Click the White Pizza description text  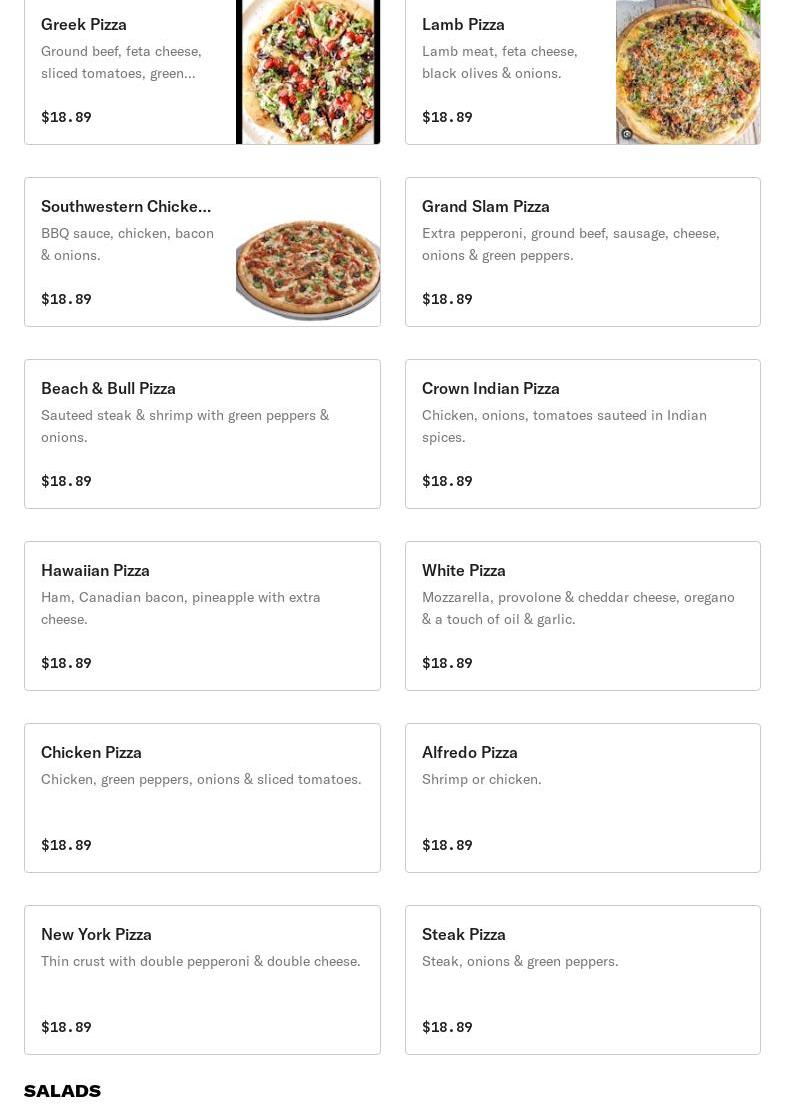pos(578,608)
